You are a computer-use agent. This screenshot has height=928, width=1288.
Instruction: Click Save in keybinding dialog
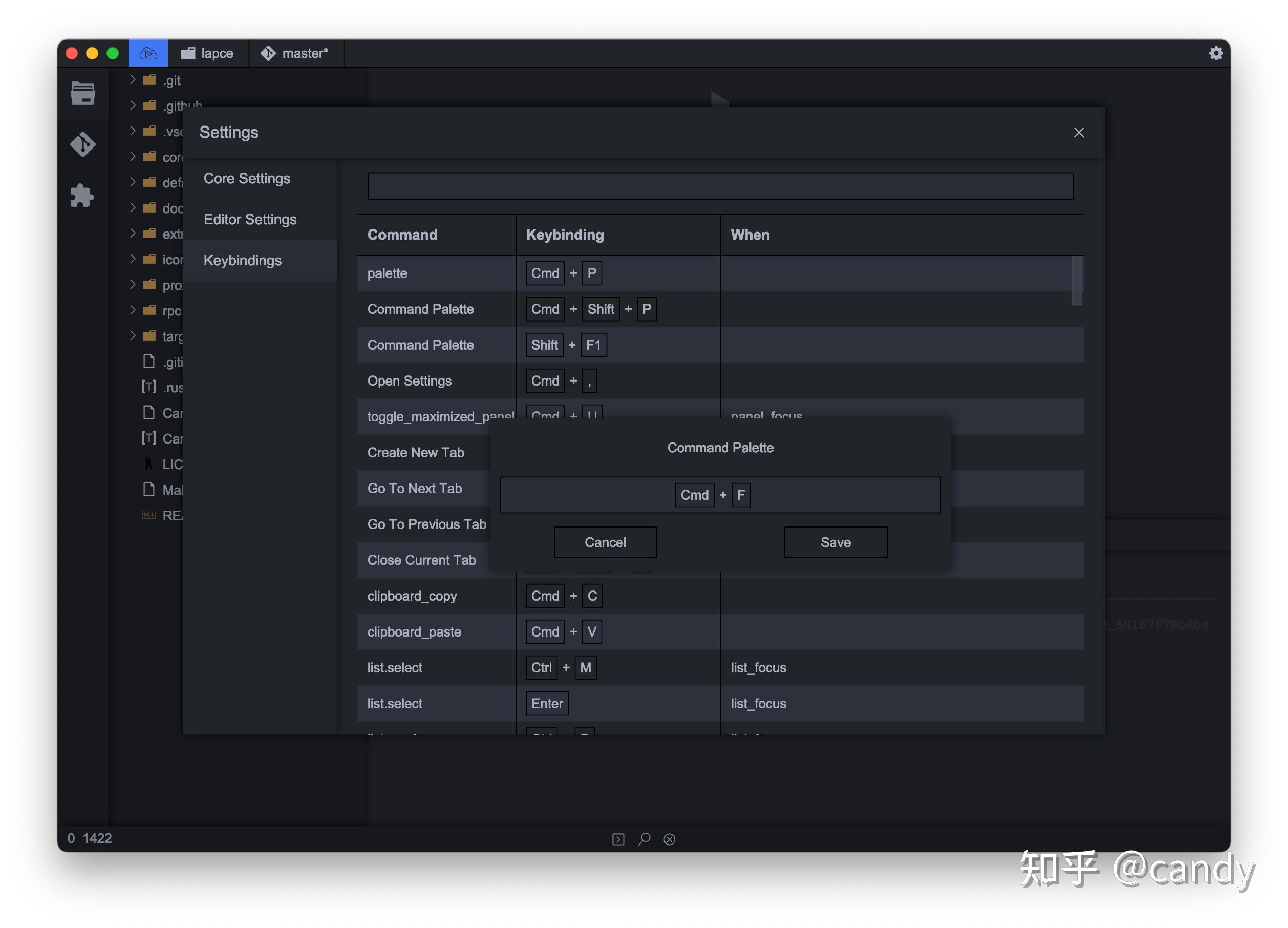835,542
